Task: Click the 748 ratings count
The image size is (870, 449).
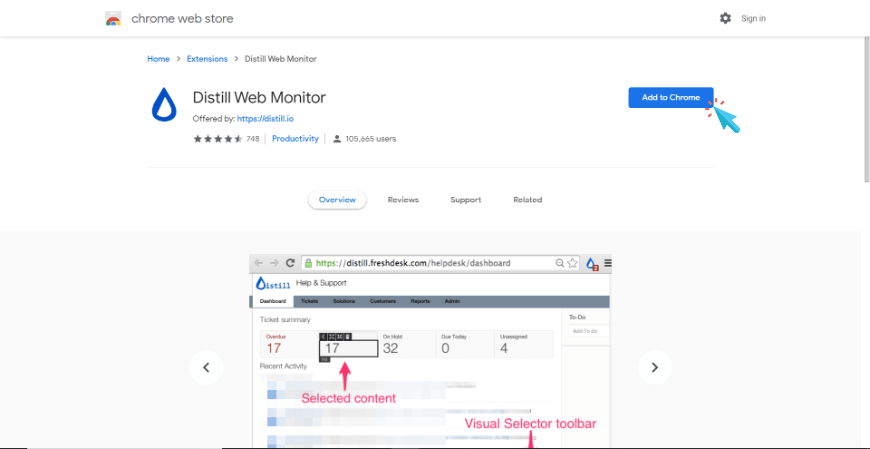Action: 253,139
